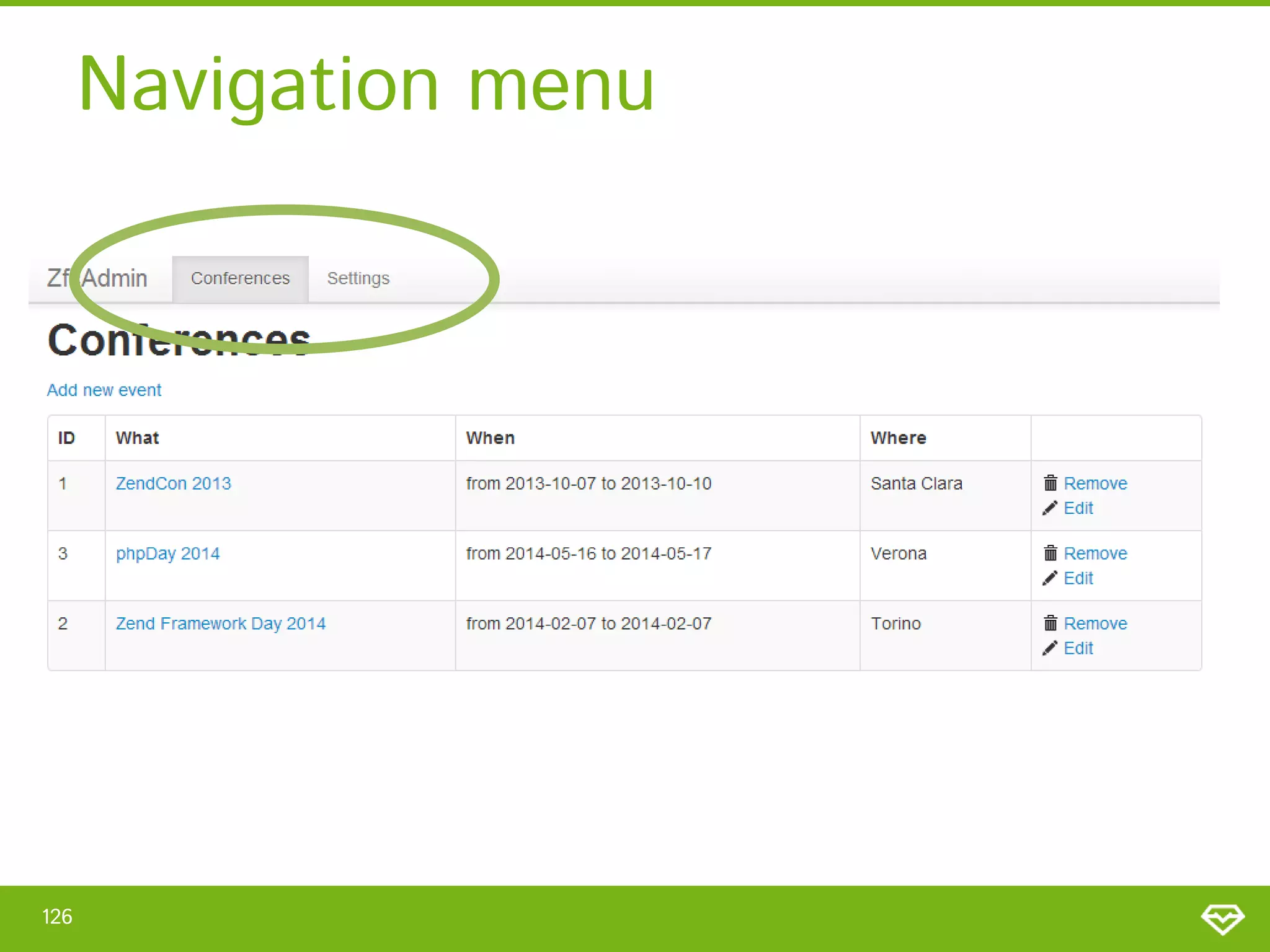The height and width of the screenshot is (952, 1270).
Task: Select the date range 2014-05-16 to 2014-05-17
Action: click(589, 553)
